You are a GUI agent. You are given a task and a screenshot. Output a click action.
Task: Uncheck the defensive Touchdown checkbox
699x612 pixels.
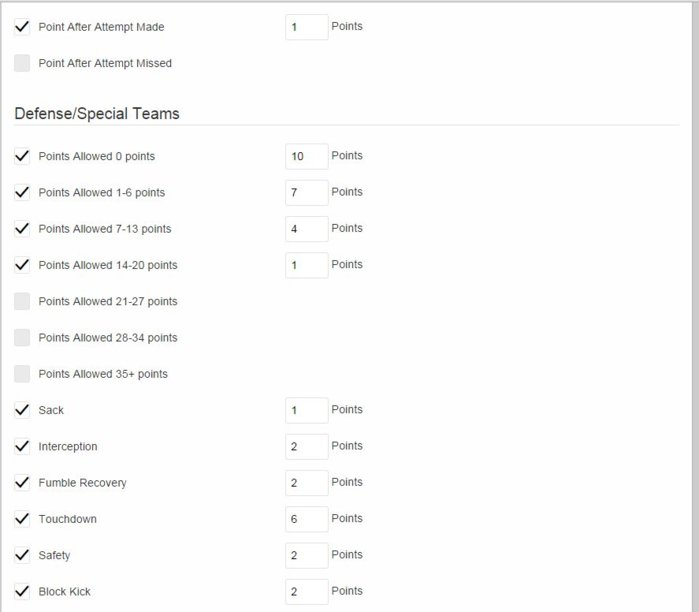pos(22,519)
